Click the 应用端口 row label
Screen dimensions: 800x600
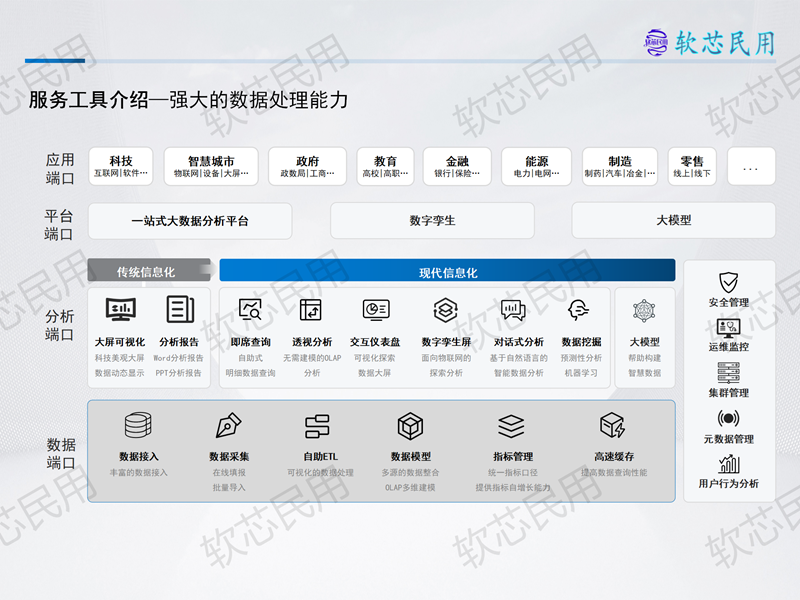click(x=60, y=169)
